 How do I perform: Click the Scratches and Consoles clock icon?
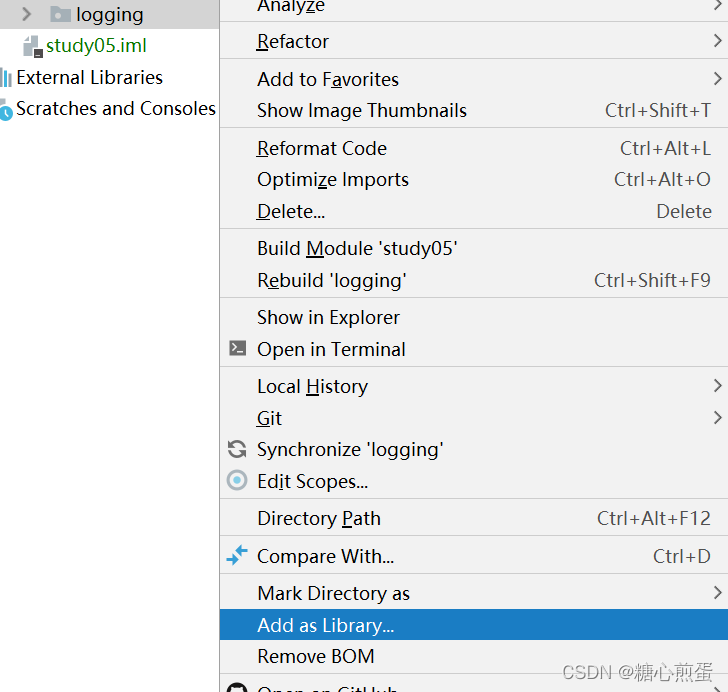pos(6,110)
